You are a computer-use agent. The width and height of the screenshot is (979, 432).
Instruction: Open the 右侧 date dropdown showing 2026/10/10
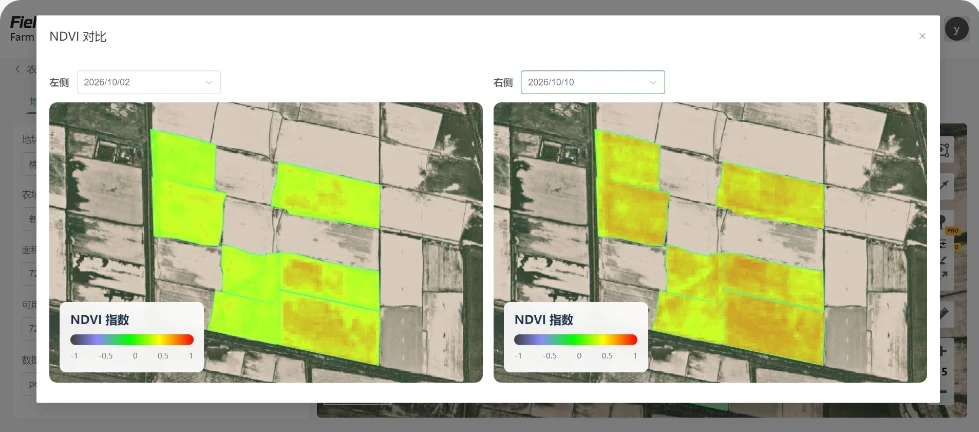coord(593,82)
